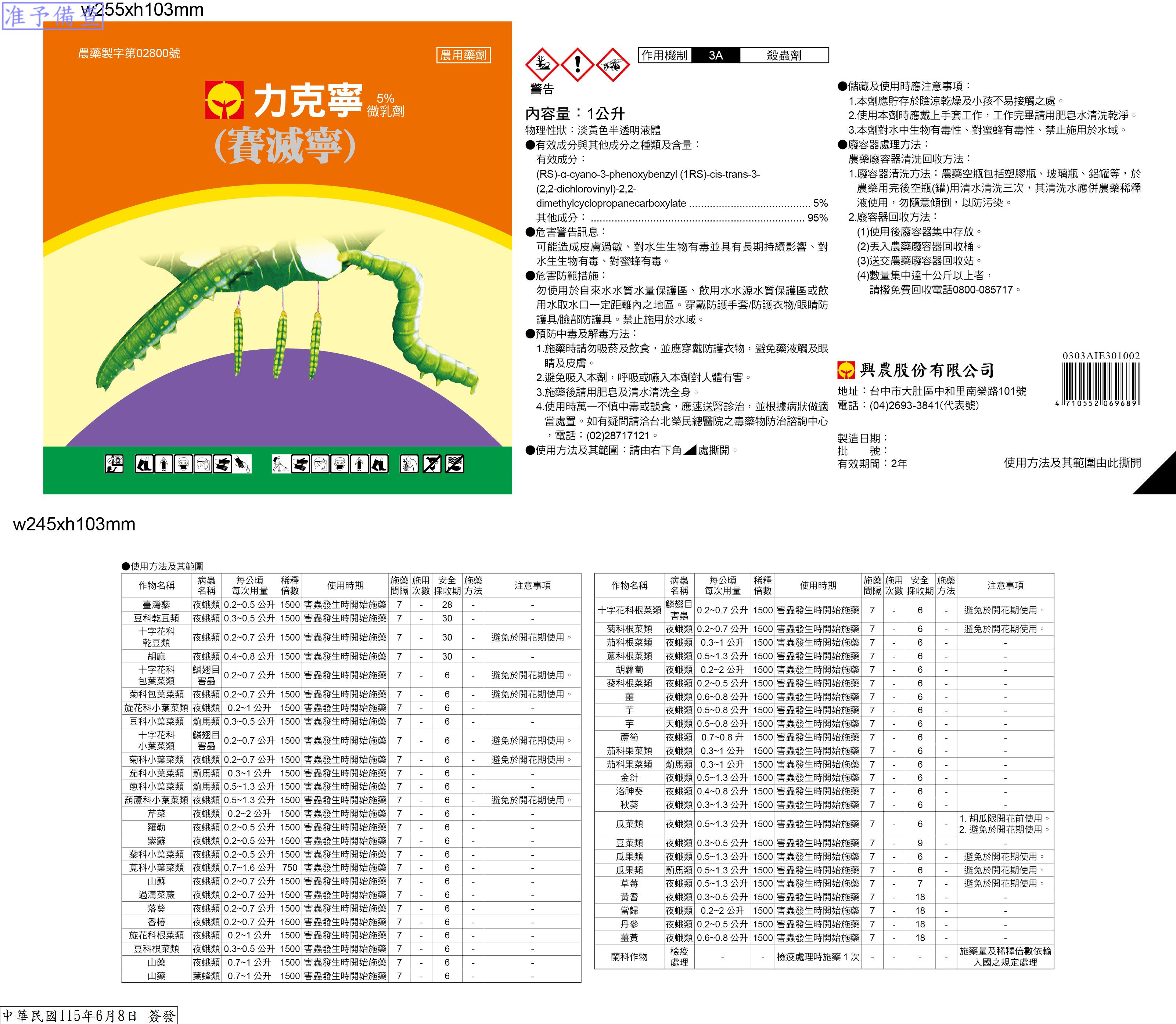Viewport: 1176px width, 1024px height.
Task: Click the 天蛾類 pest cell
Action: 679,724
